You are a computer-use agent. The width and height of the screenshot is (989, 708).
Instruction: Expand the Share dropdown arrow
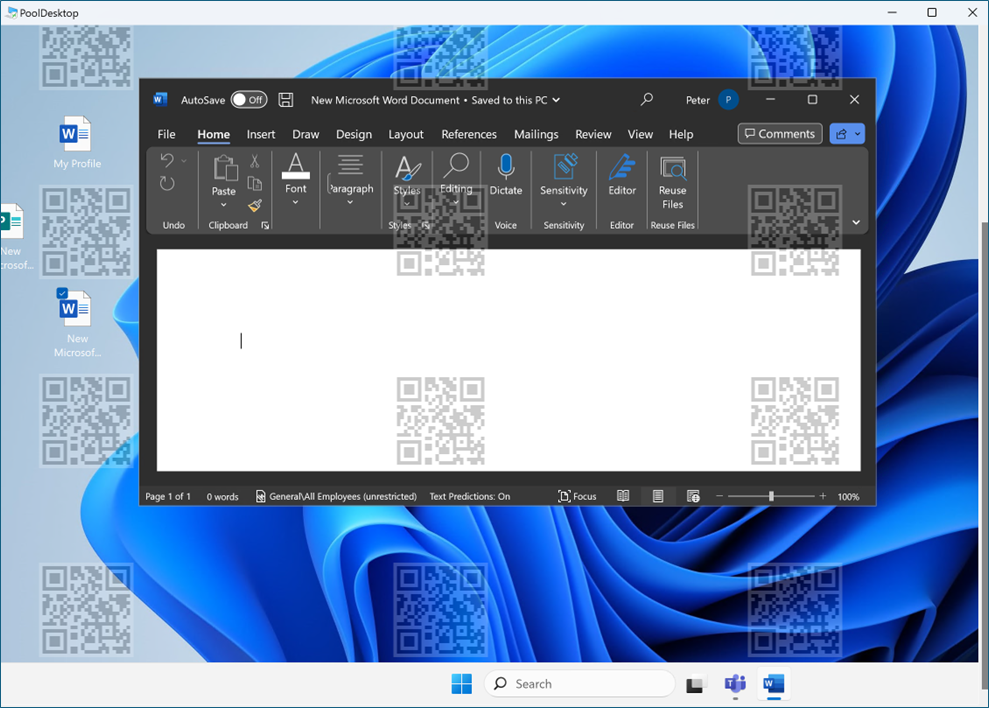tap(858, 134)
